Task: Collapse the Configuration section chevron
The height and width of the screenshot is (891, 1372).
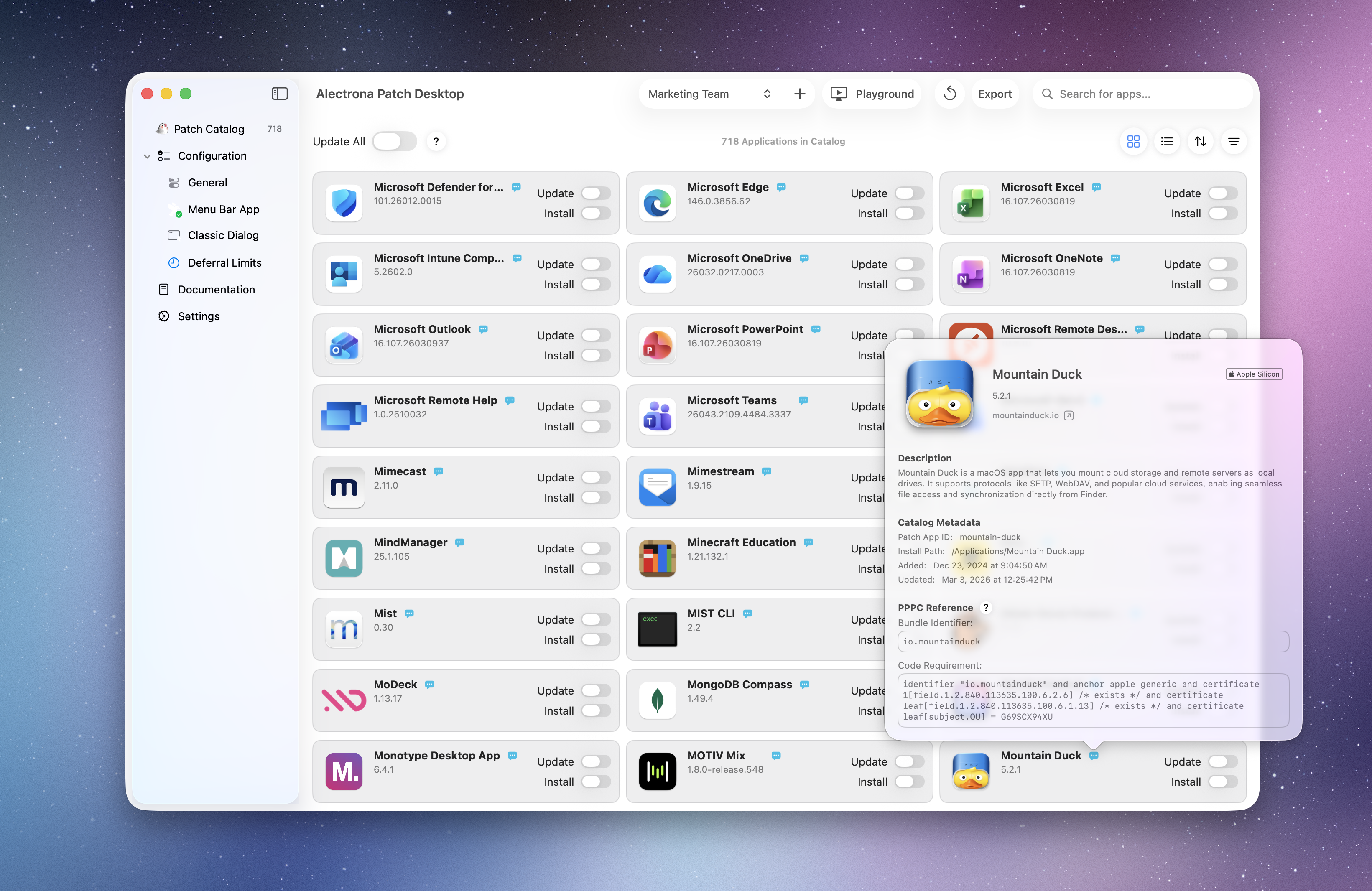Action: point(147,156)
